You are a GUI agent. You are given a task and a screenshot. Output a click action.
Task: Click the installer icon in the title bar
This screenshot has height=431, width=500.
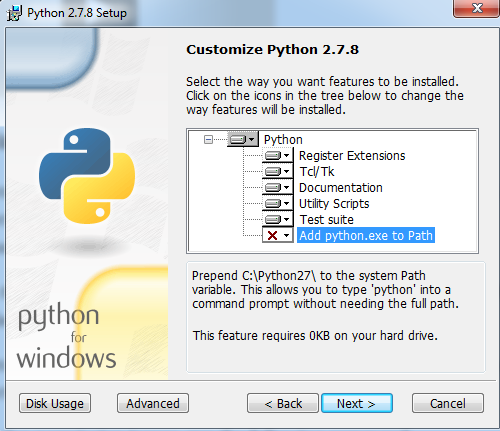(x=14, y=13)
